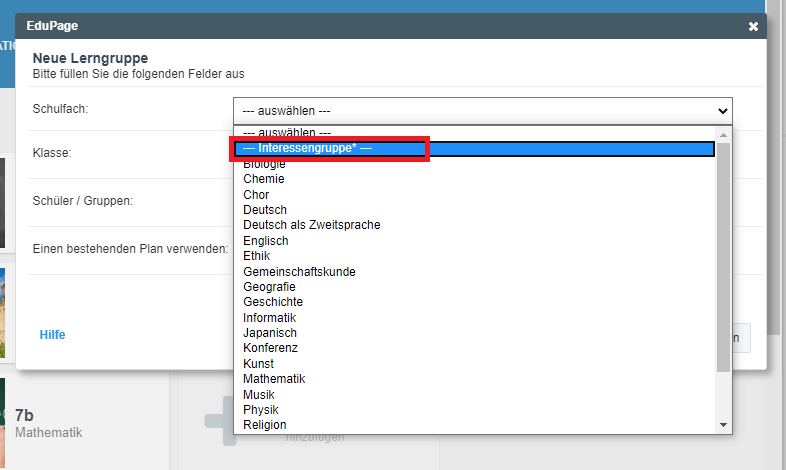The image size is (786, 470).
Task: Select Religion subject
Action: click(x=475, y=425)
